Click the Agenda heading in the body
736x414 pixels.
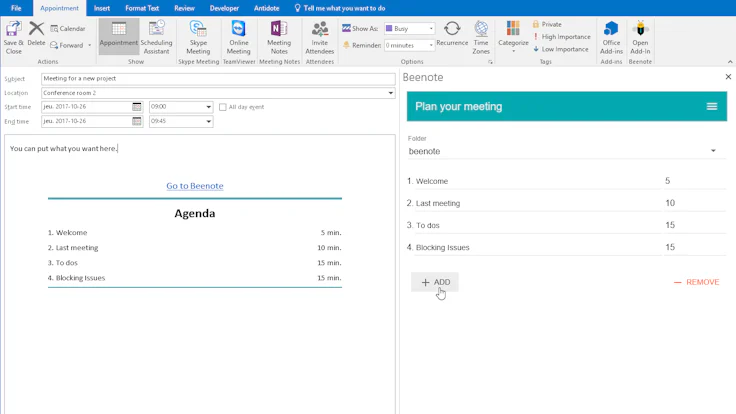[x=195, y=214]
